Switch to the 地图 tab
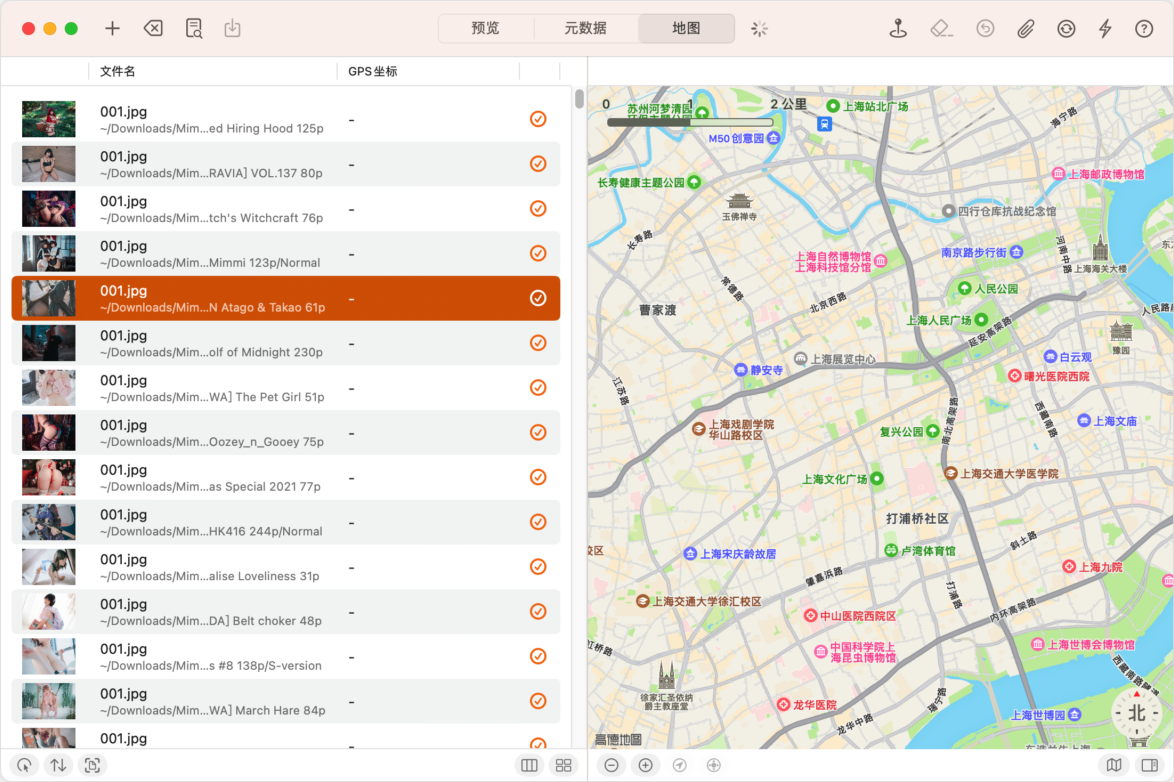1174x782 pixels. click(x=686, y=28)
